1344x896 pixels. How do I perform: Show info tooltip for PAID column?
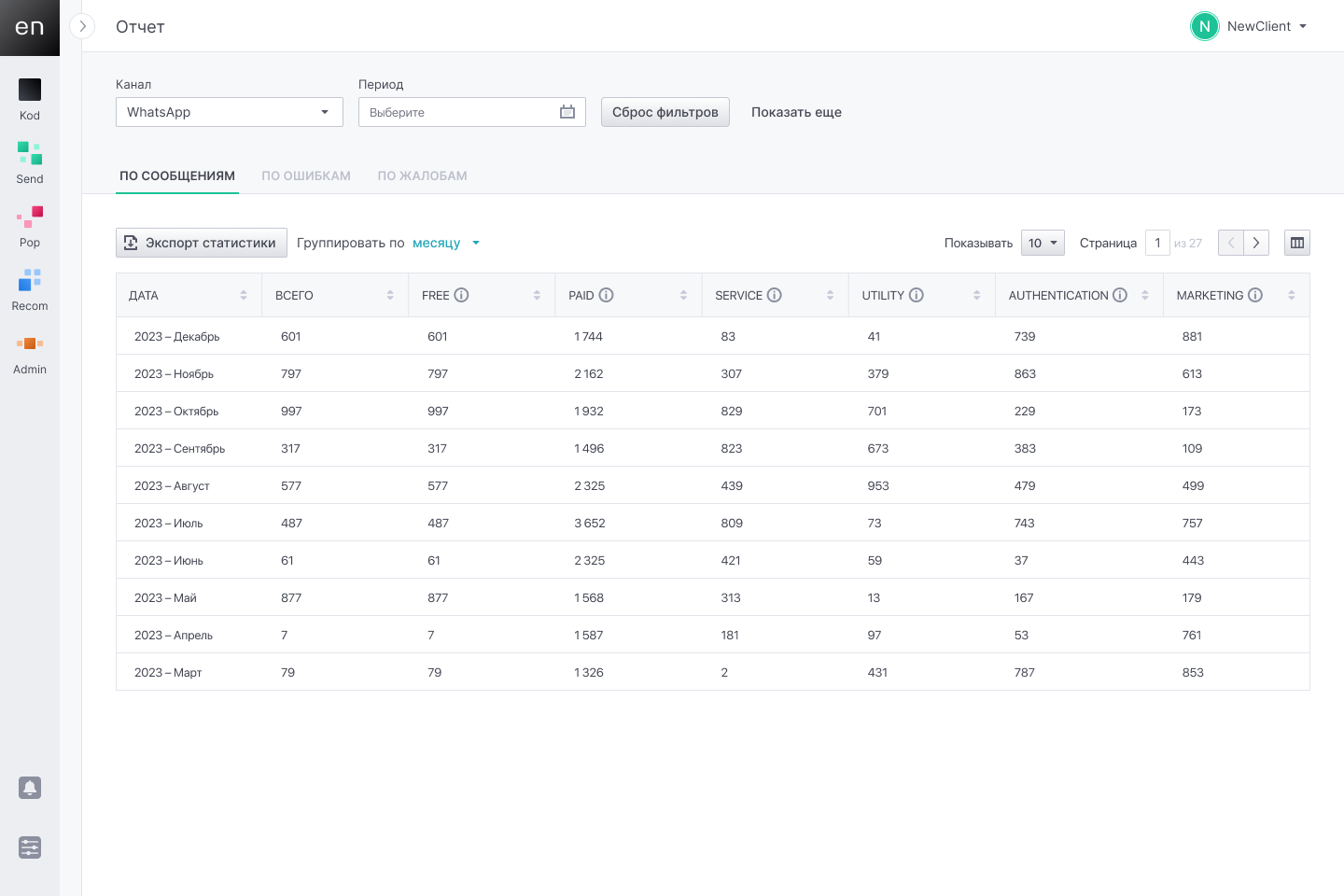[x=606, y=295]
